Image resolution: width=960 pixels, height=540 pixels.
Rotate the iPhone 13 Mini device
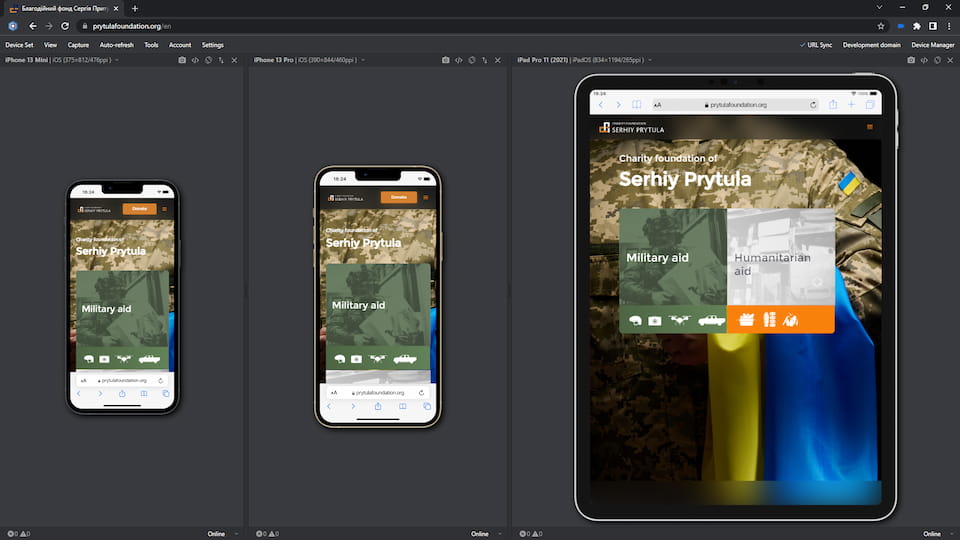(x=208, y=60)
